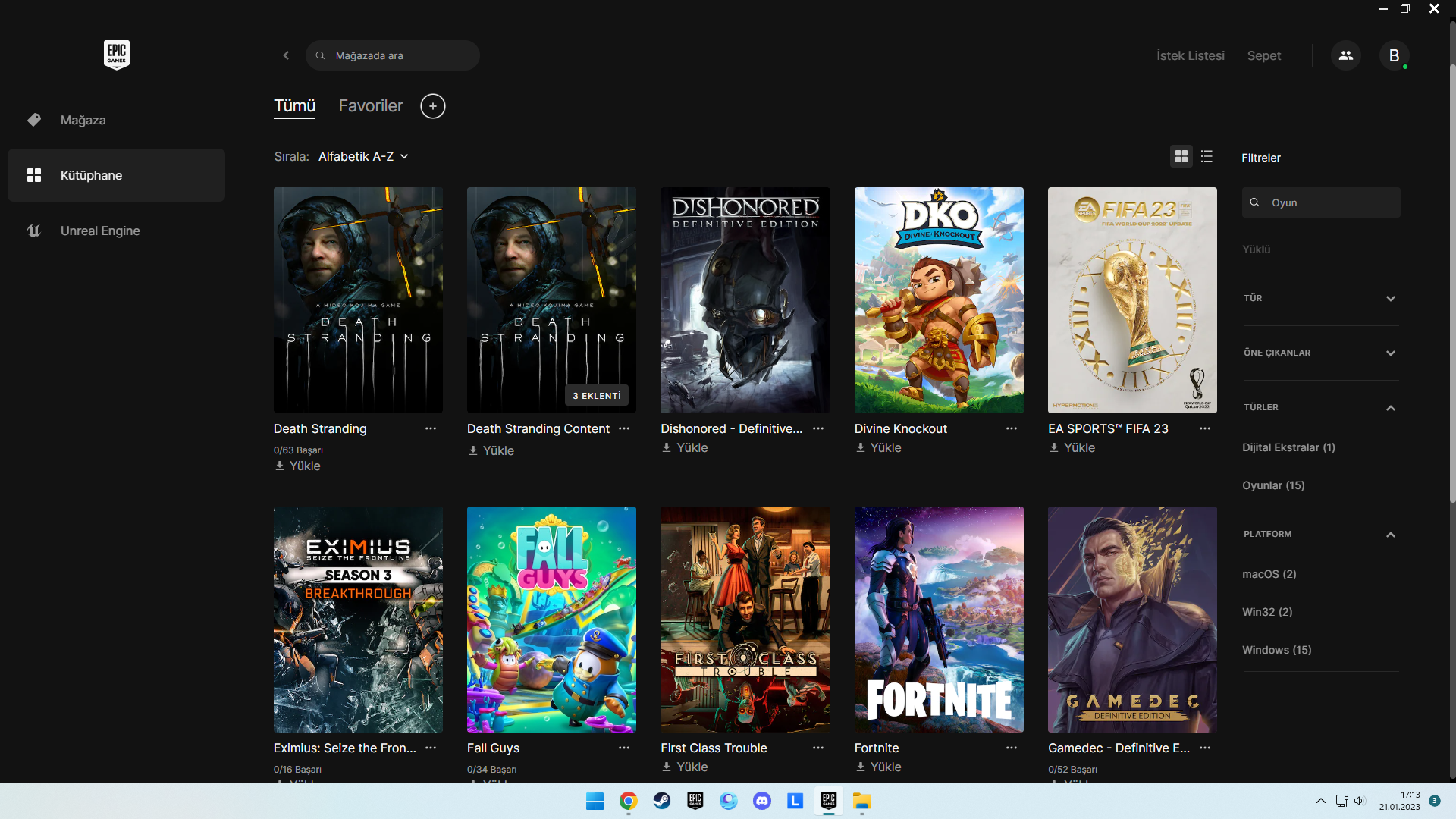Filter by Oyunlar (15) type
This screenshot has width=1456, height=819.
[x=1273, y=485]
